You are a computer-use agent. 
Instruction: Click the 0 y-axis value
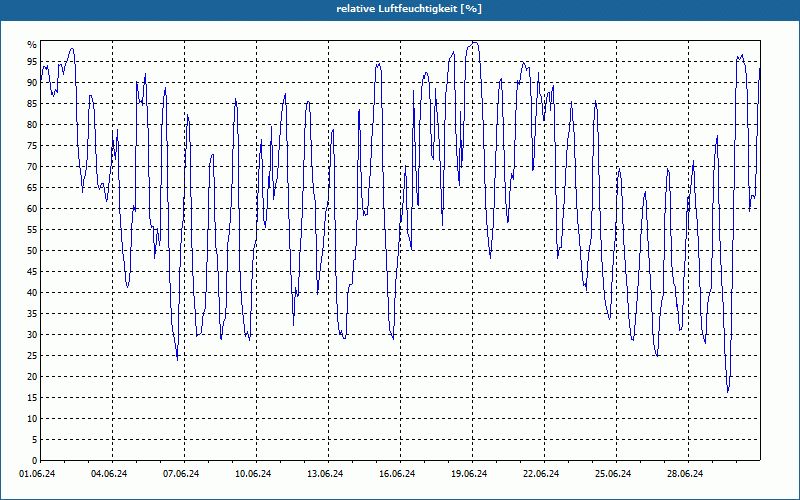point(34,461)
